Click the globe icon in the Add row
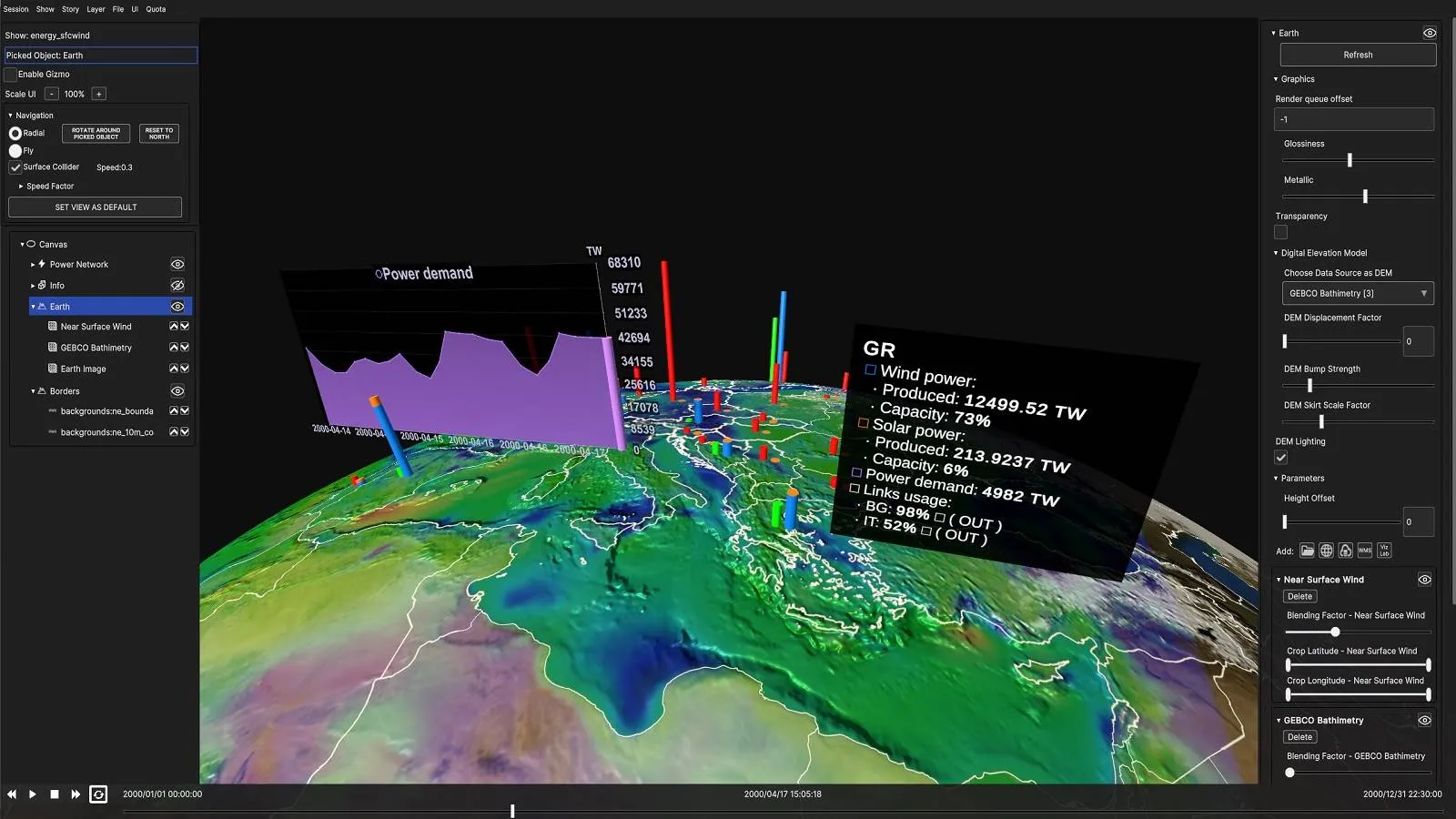1456x819 pixels. pyautogui.click(x=1326, y=551)
